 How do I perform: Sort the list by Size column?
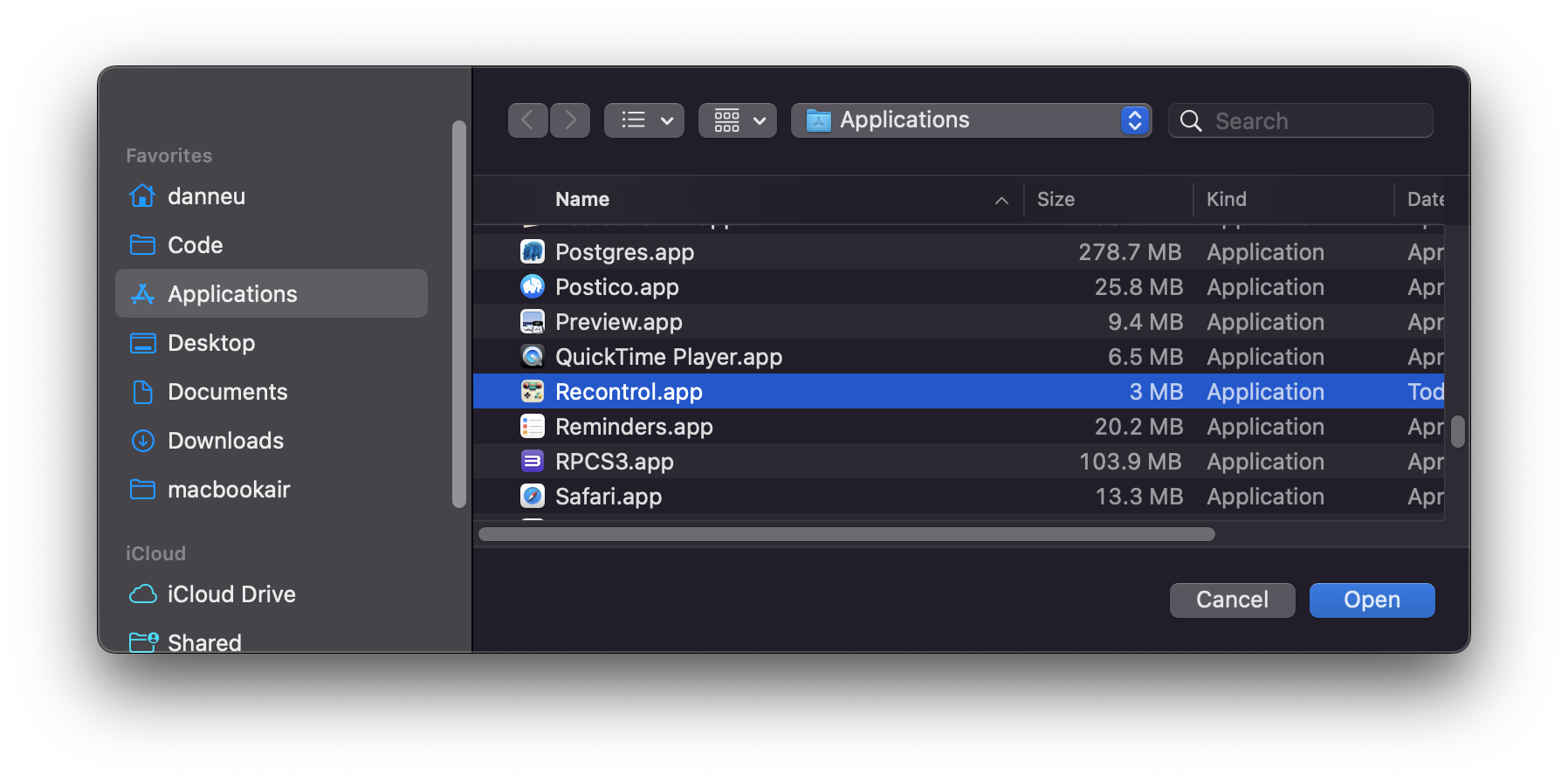click(1056, 199)
